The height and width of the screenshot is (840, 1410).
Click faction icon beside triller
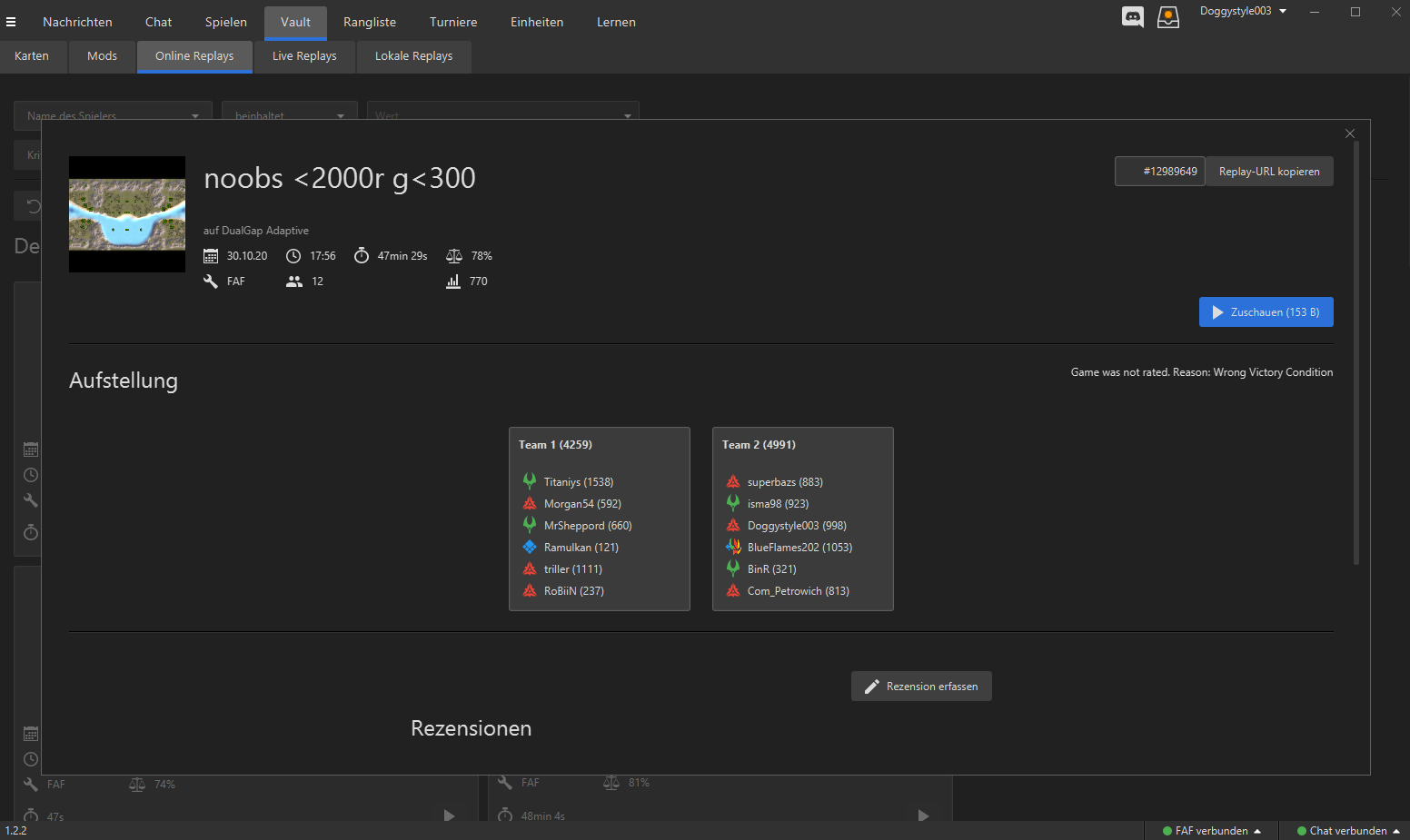click(x=530, y=568)
